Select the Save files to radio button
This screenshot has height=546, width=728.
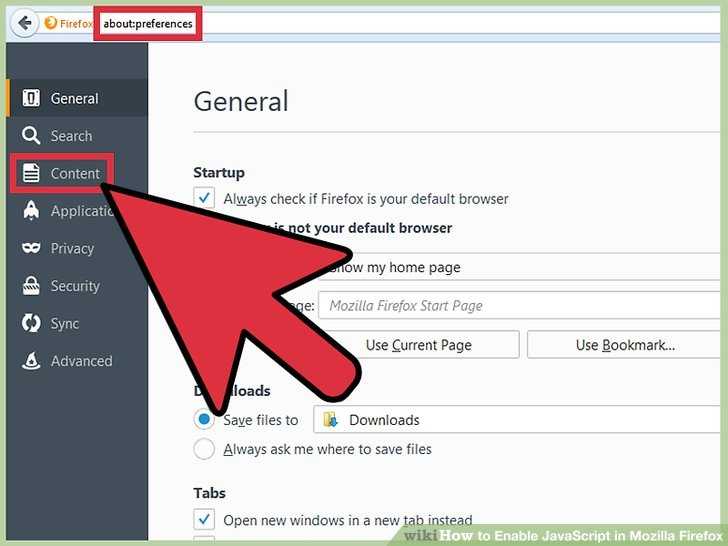pos(204,419)
